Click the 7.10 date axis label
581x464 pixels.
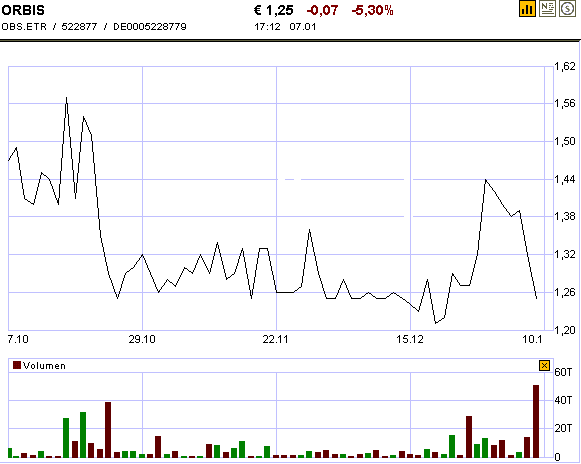18,339
